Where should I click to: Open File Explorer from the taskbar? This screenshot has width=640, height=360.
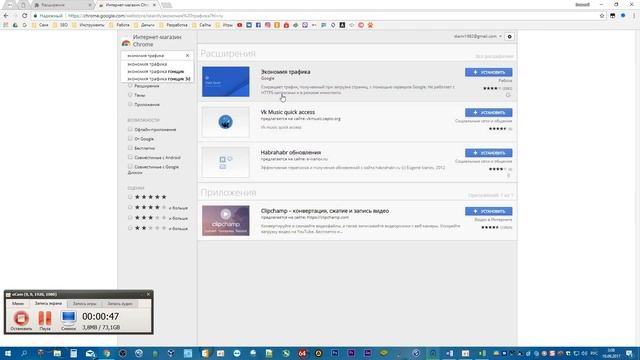click(57, 353)
